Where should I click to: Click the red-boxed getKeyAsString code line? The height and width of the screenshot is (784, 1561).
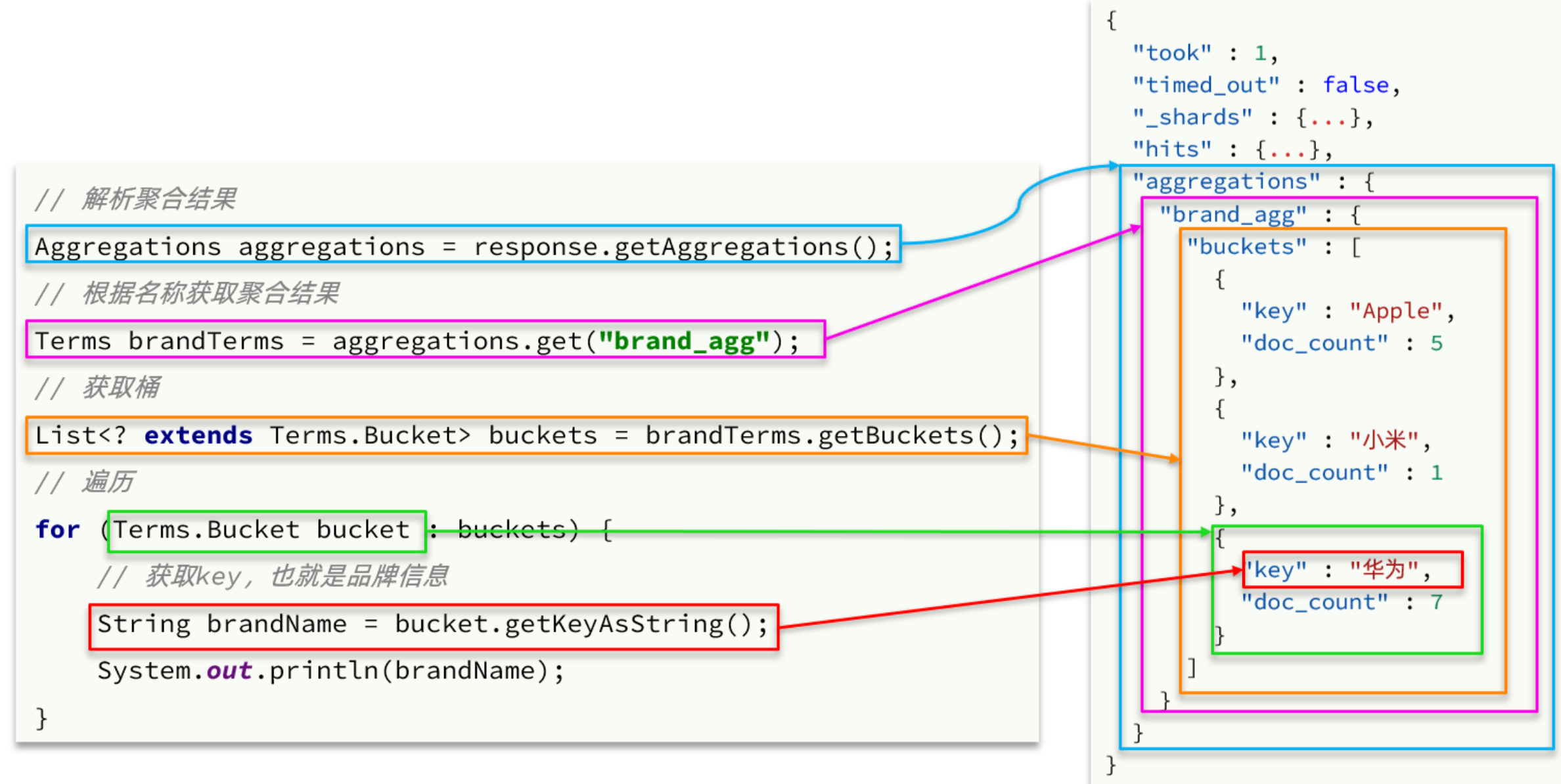pyautogui.click(x=432, y=624)
